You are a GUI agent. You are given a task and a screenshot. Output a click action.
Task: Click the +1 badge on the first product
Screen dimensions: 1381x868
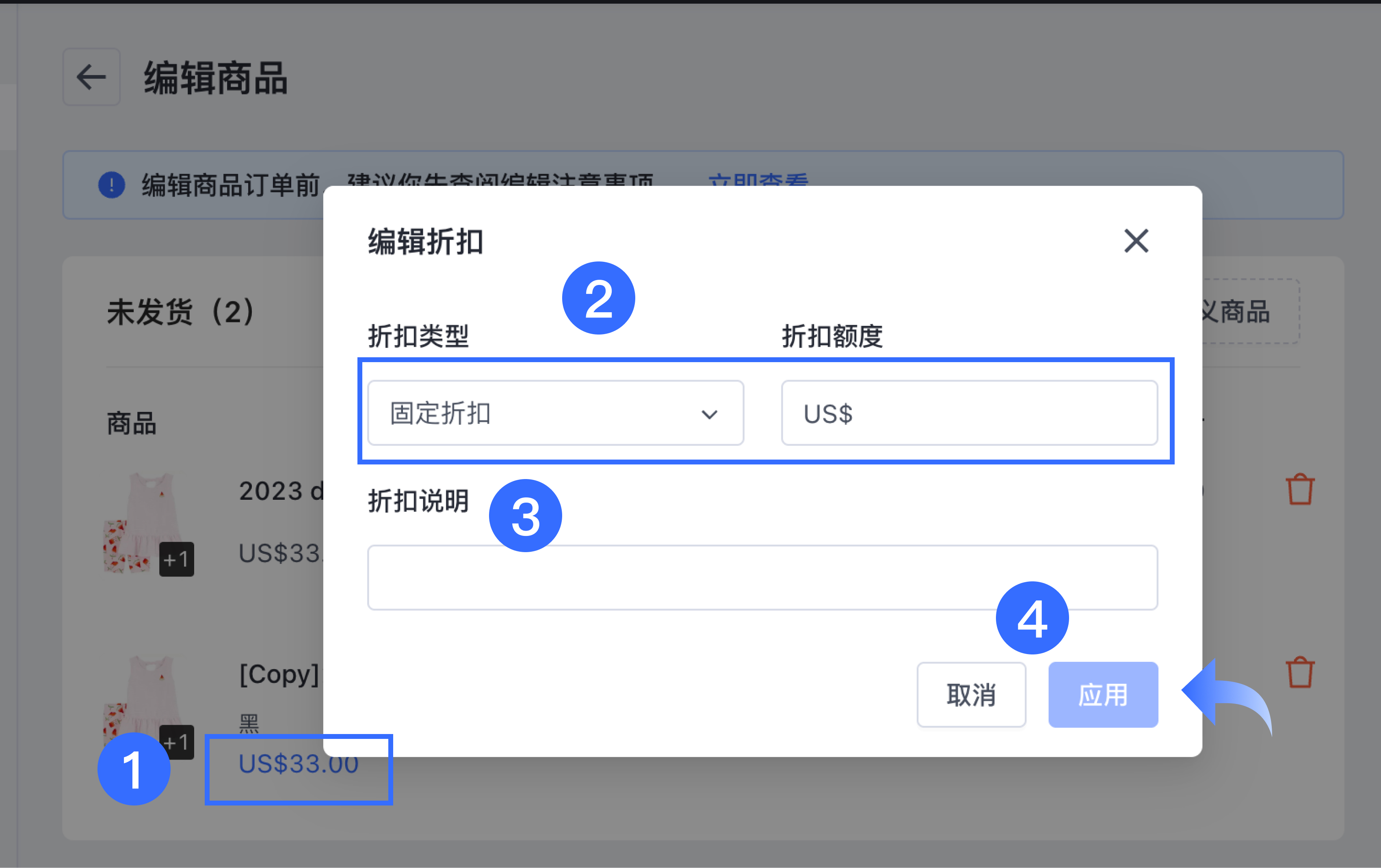coord(176,559)
